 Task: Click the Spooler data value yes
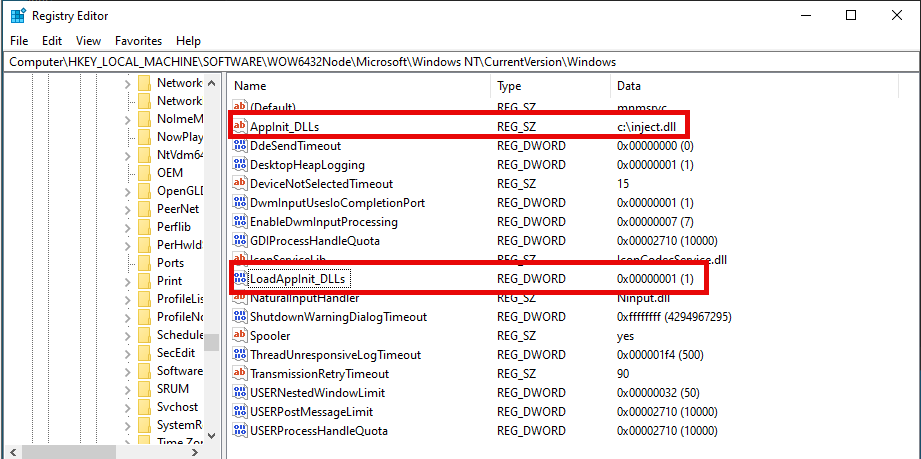click(625, 336)
